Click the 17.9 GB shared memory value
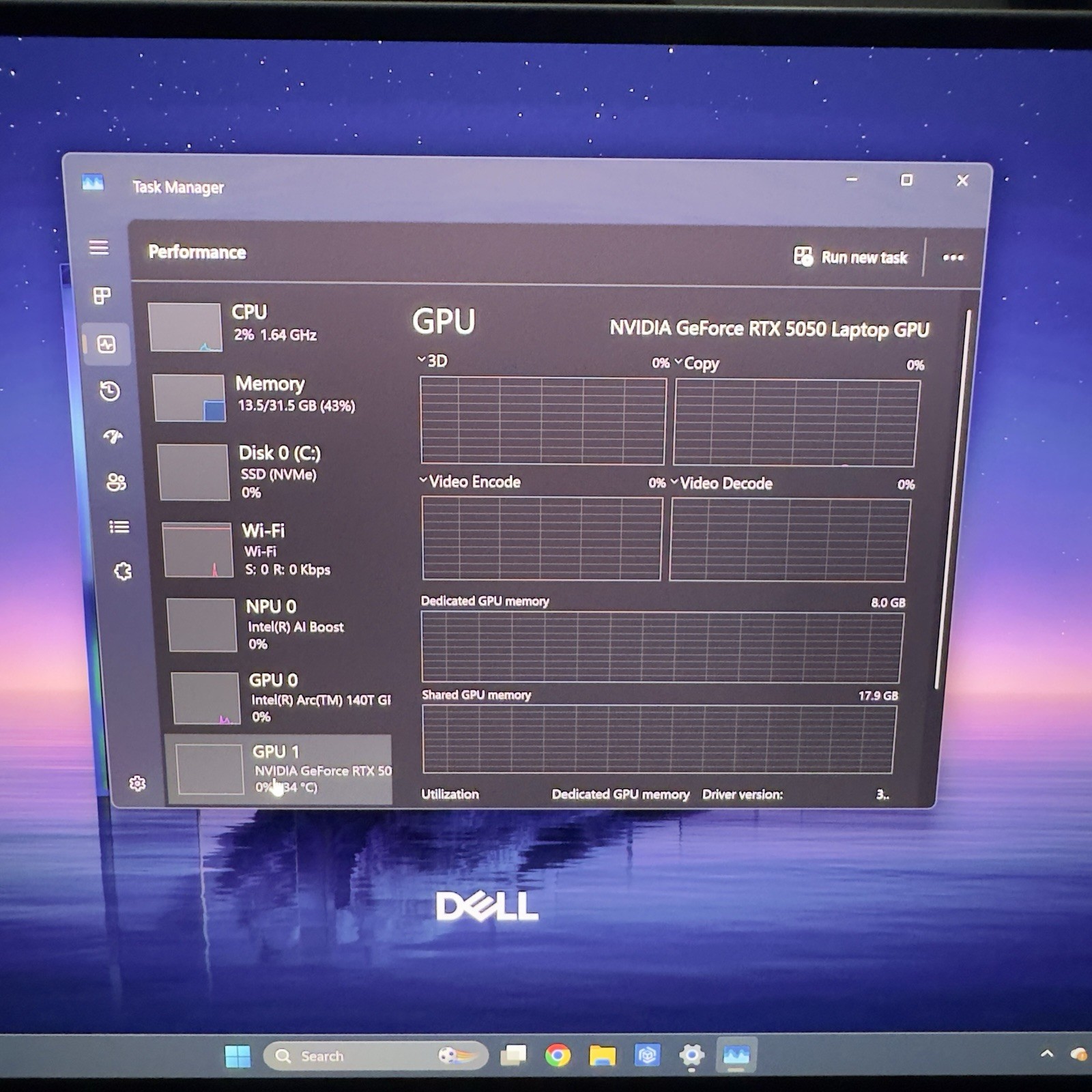This screenshot has height=1092, width=1092. click(x=878, y=695)
